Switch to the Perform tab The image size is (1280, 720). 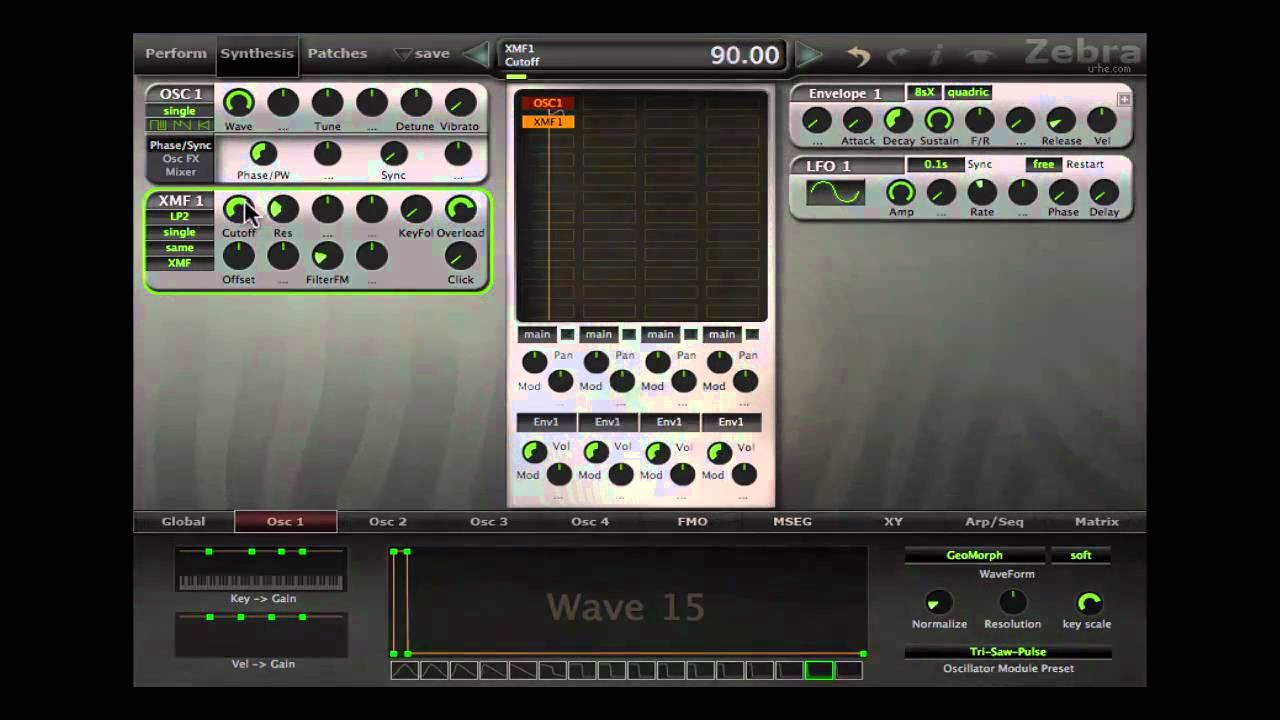[176, 53]
